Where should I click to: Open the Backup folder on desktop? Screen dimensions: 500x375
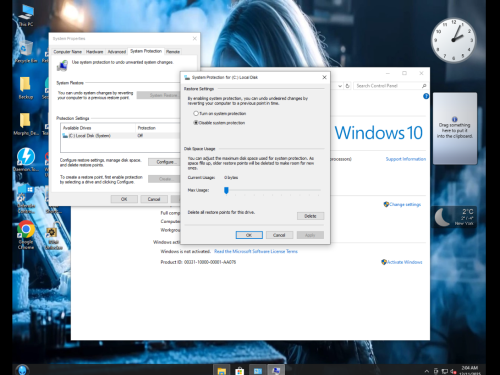pos(26,88)
